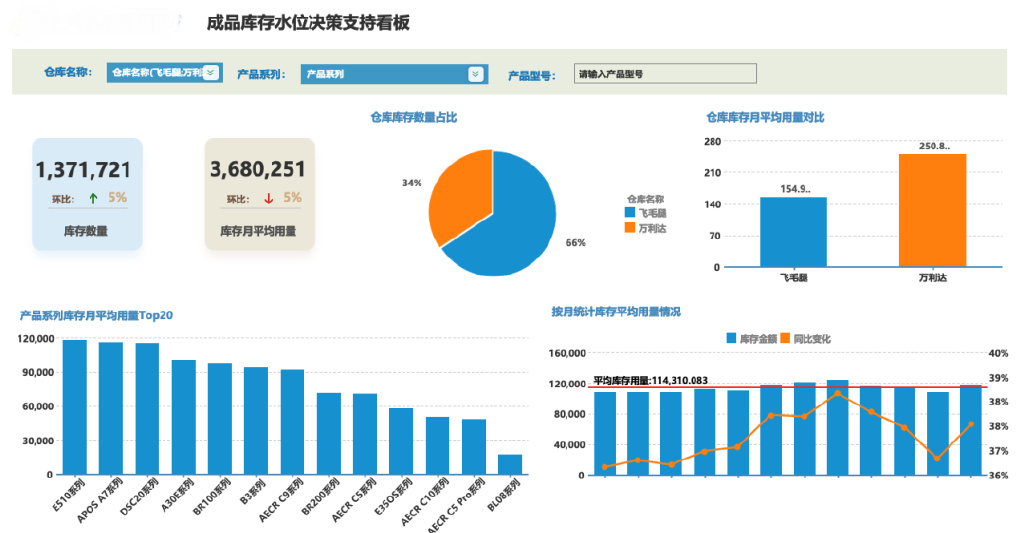
Task: Click the blue 库存金额 legend square icon
Action: (x=731, y=339)
